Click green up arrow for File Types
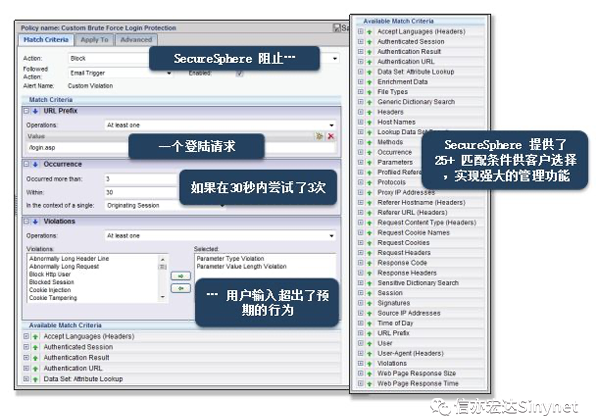Viewport: 600px width, 419px height. pyautogui.click(x=369, y=92)
